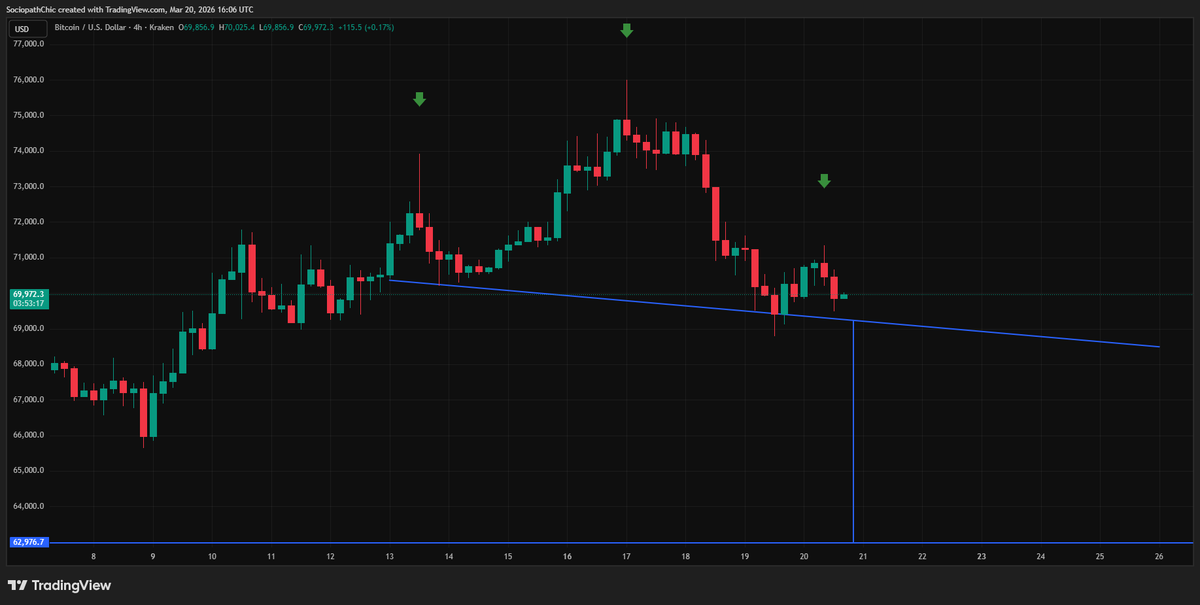Click the bar countdown 03:53:17
This screenshot has height=605, width=1200.
point(27,303)
